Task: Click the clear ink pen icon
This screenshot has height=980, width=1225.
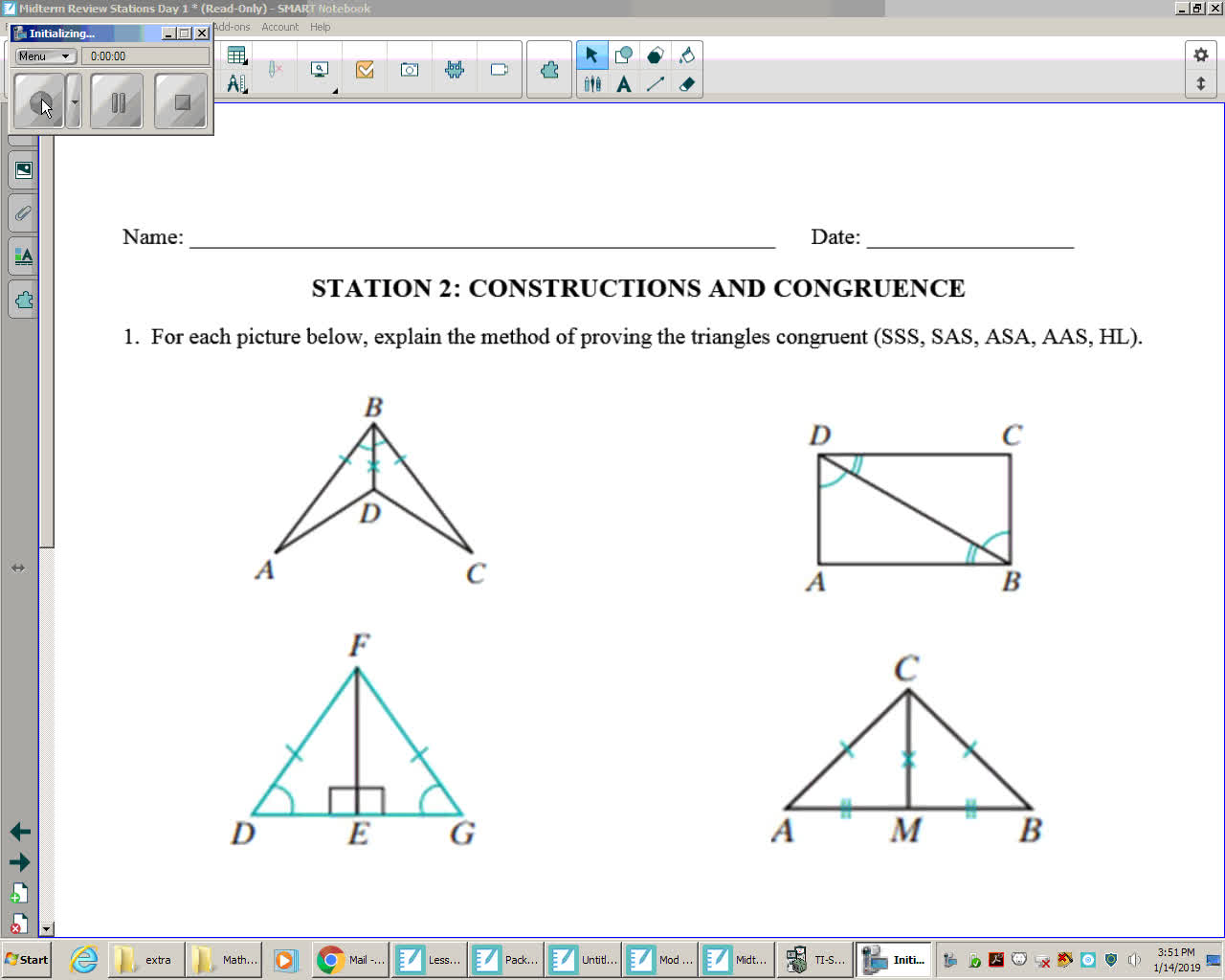Action: tap(275, 69)
